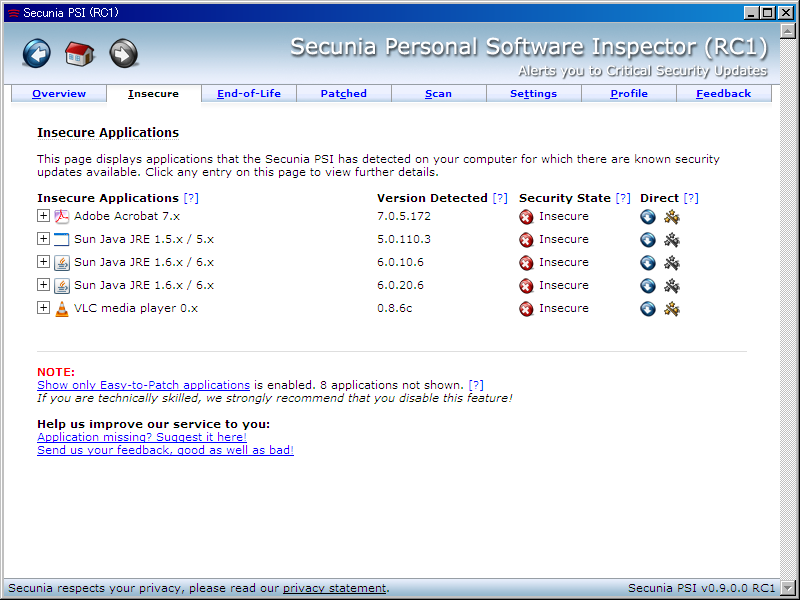Select the Insecure tab
The height and width of the screenshot is (600, 800).
tap(154, 93)
